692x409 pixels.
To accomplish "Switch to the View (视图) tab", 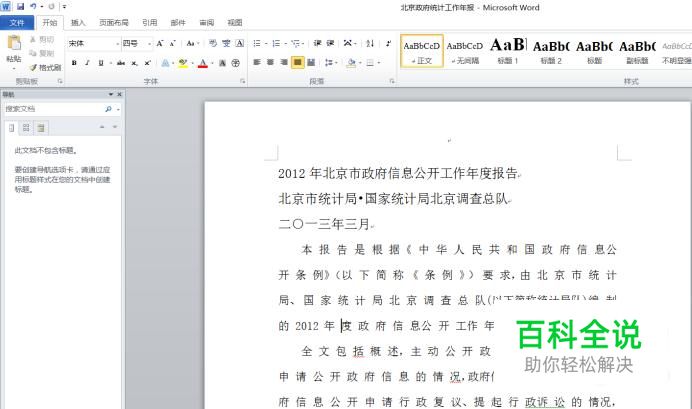I will pos(234,23).
